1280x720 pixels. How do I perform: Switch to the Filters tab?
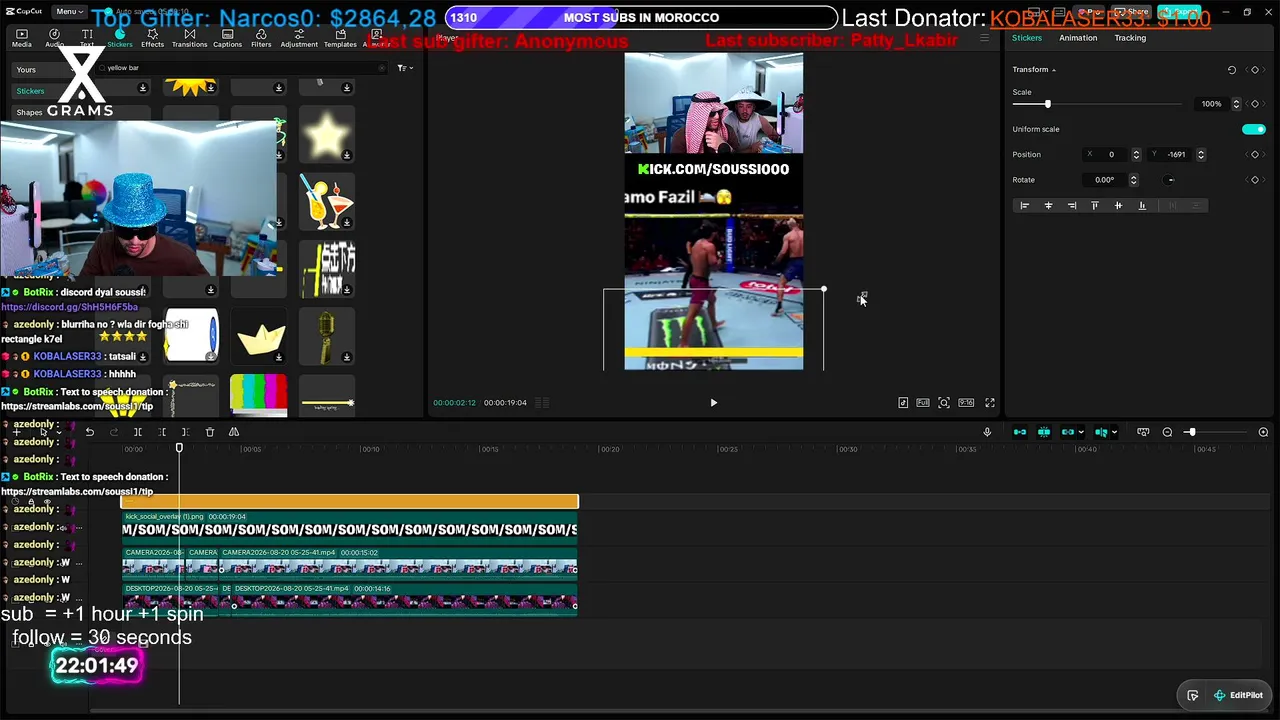pyautogui.click(x=261, y=38)
